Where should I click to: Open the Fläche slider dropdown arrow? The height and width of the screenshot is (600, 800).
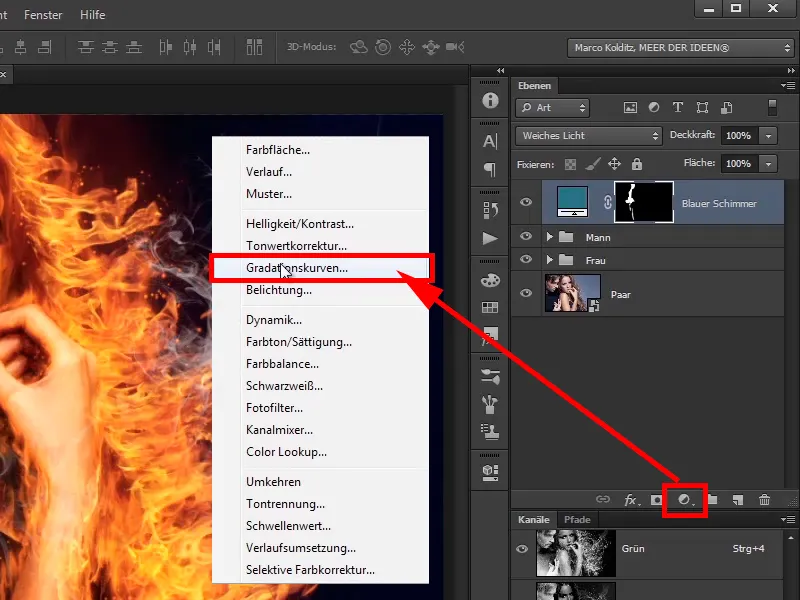point(768,164)
